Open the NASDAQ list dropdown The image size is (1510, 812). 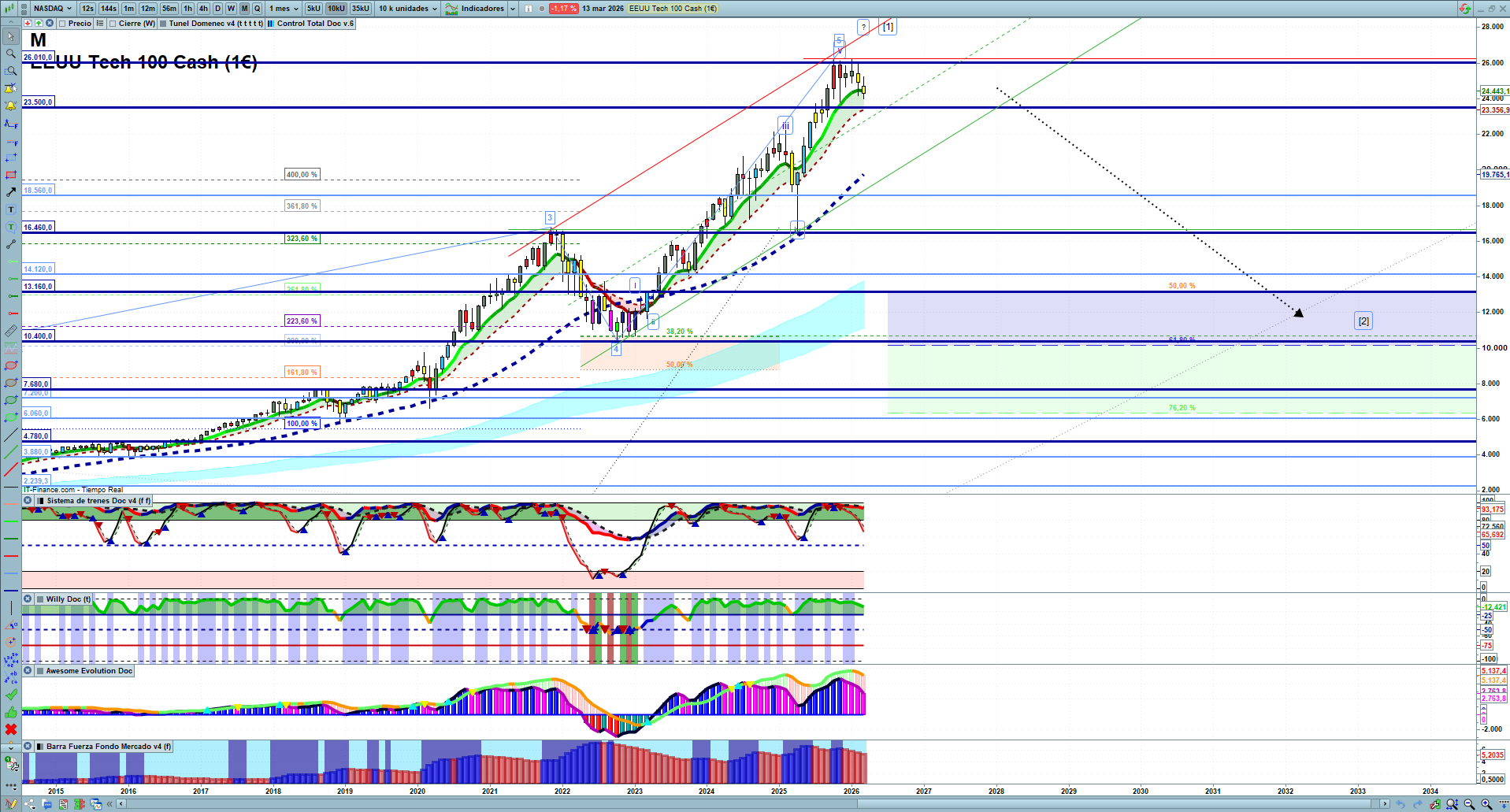pos(53,9)
